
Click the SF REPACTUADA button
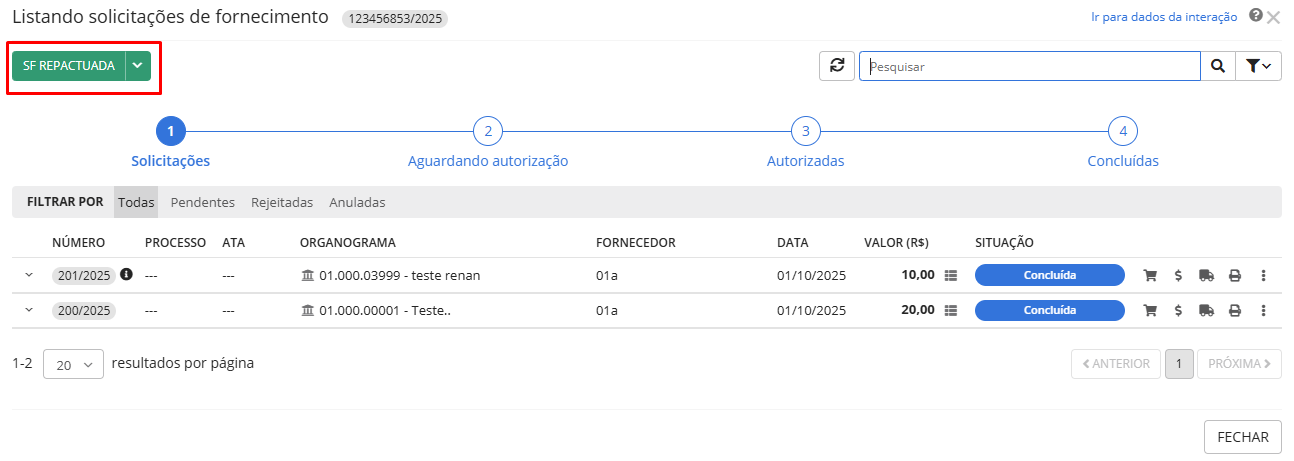(x=69, y=66)
